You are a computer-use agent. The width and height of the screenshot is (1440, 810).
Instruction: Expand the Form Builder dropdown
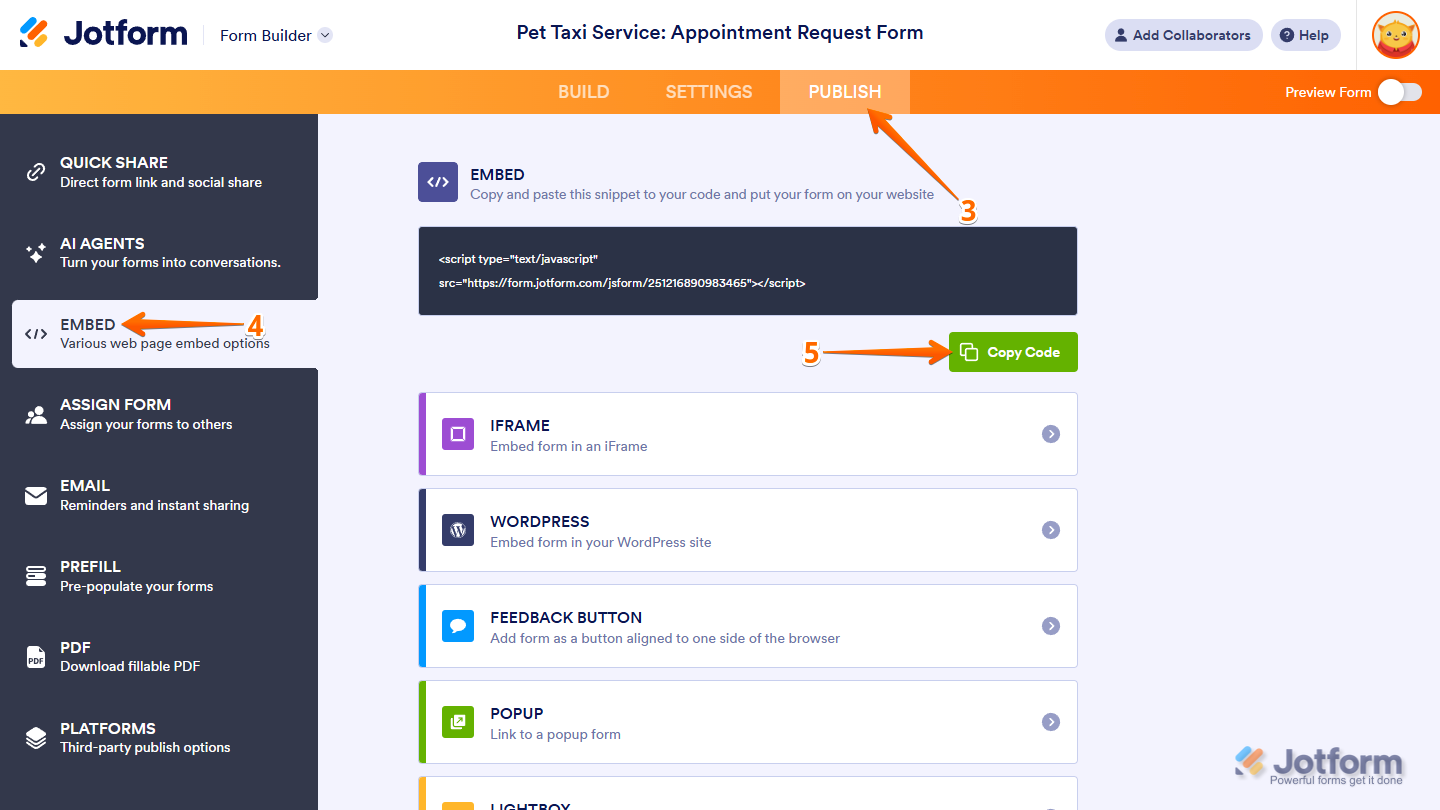[325, 35]
